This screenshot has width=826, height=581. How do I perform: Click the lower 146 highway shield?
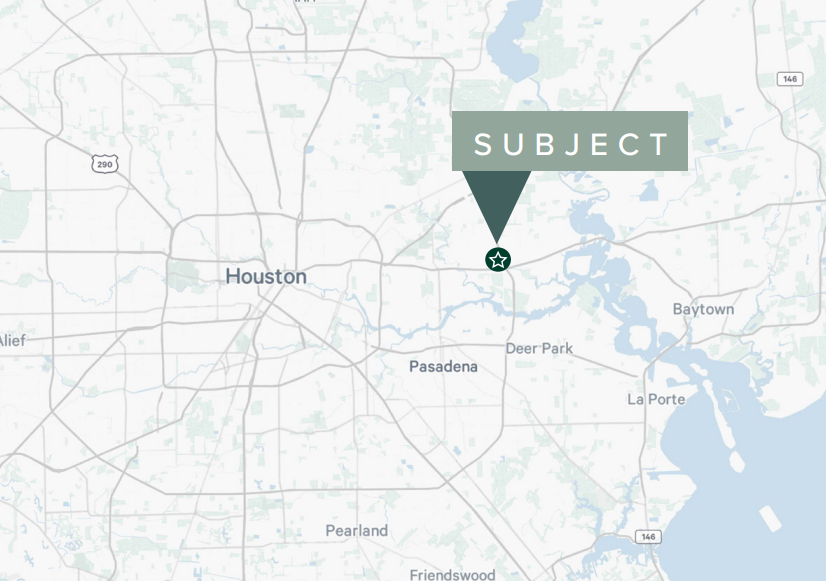(x=648, y=537)
